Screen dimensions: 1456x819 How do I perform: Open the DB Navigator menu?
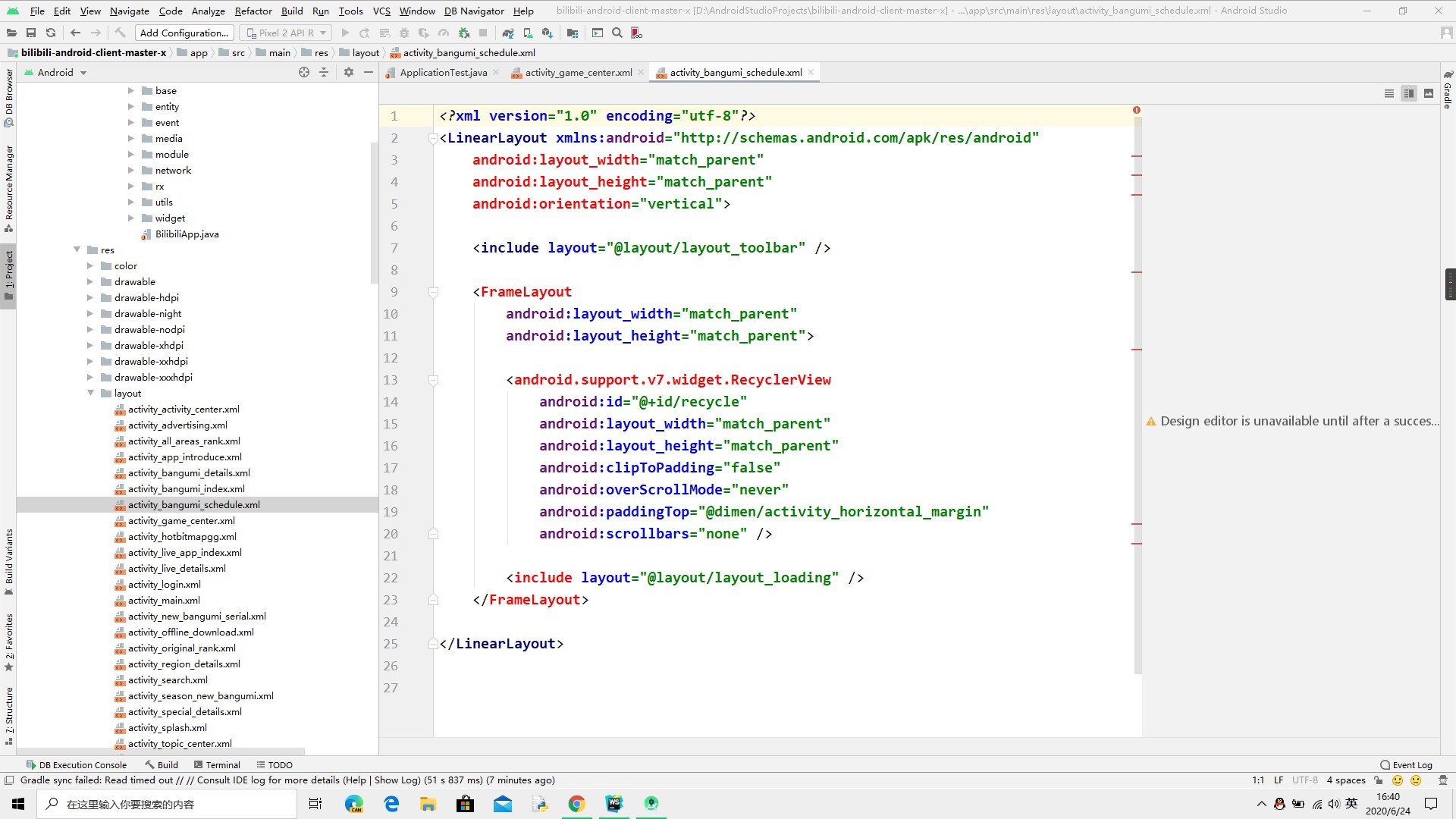(x=474, y=11)
